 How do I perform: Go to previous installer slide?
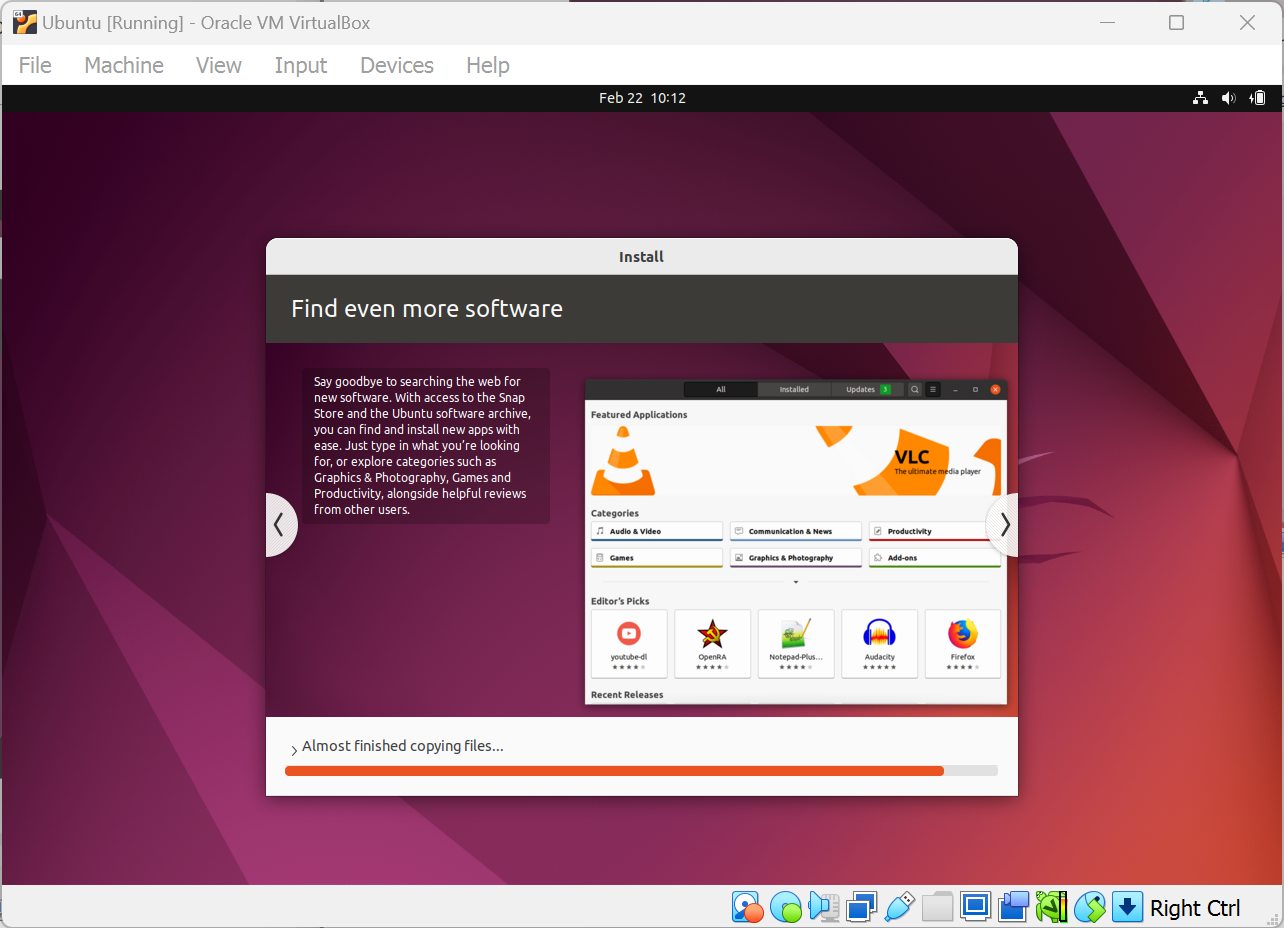tap(281, 524)
